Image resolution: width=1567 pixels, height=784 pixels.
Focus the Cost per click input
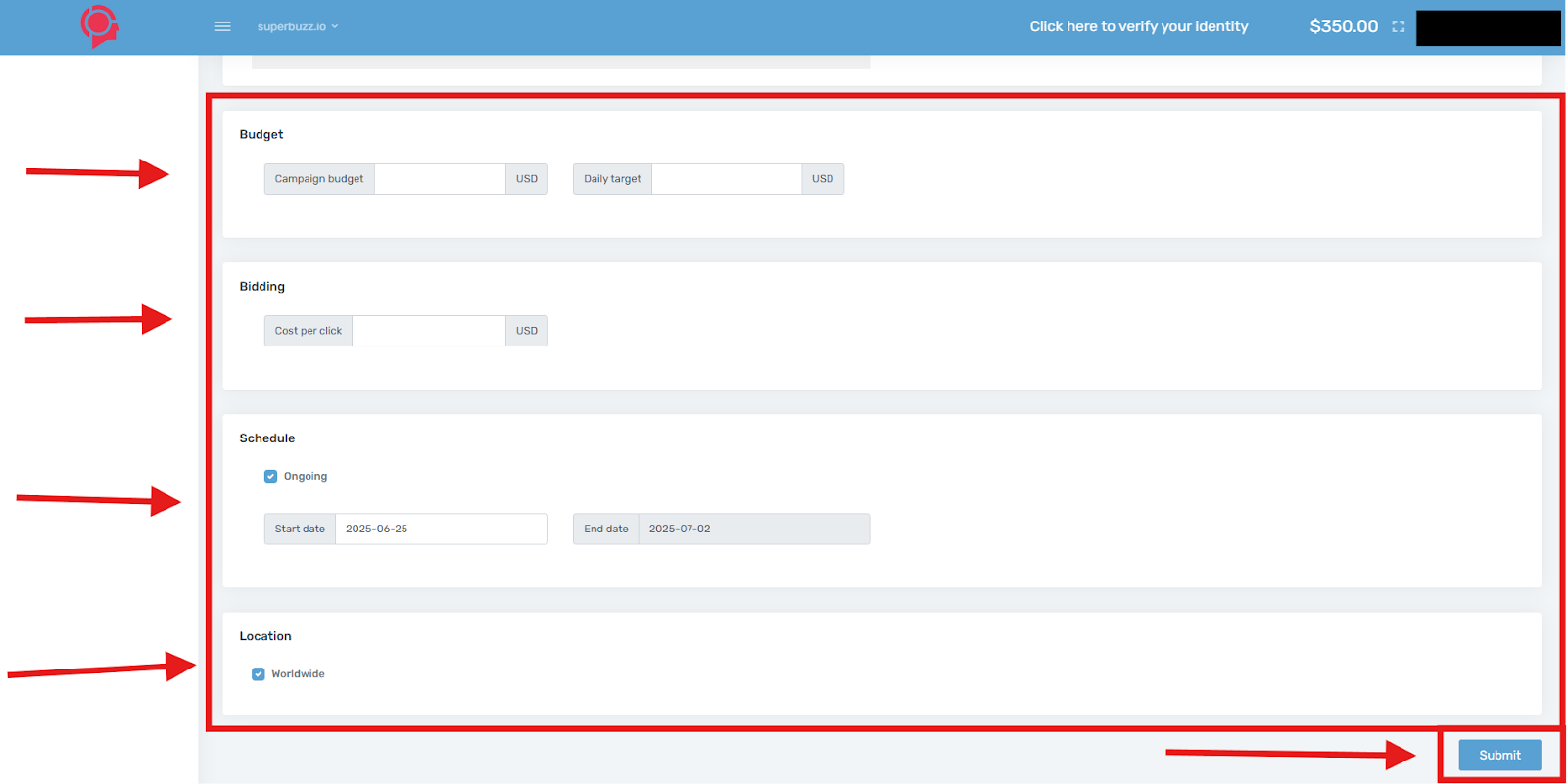429,331
